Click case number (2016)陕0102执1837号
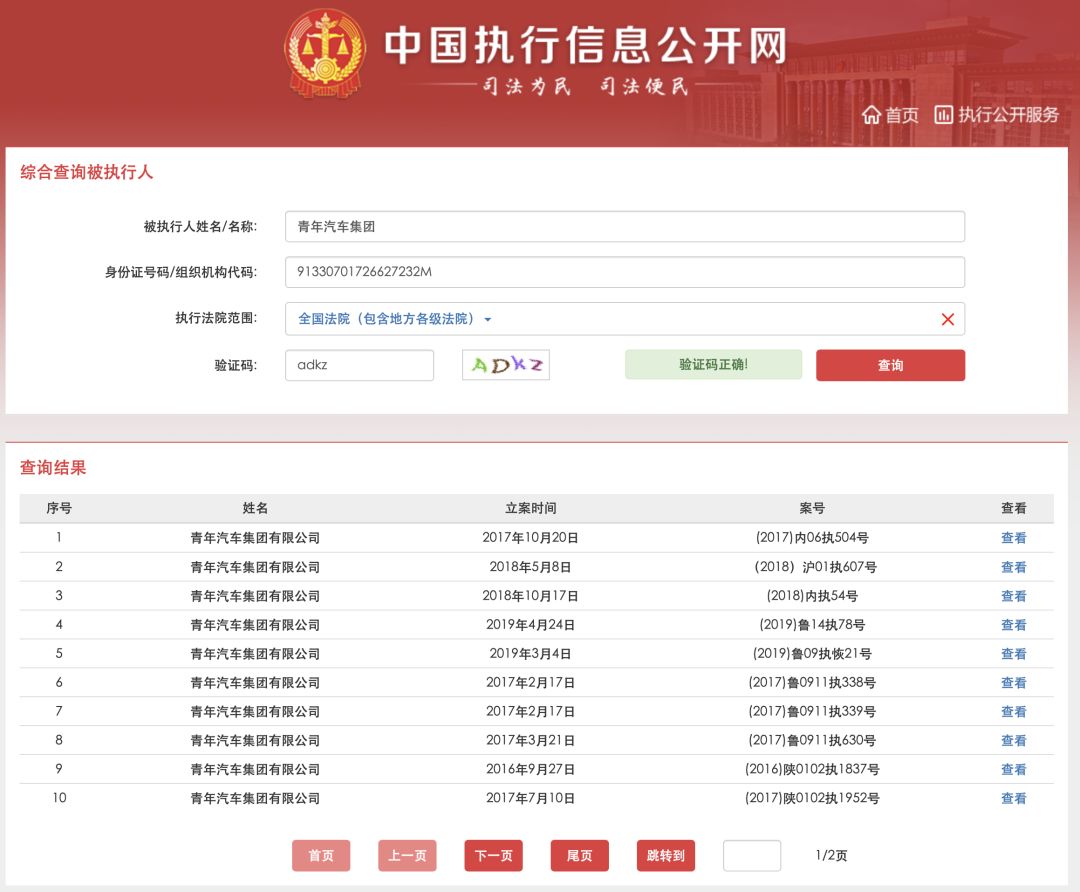This screenshot has height=892, width=1080. click(x=812, y=769)
